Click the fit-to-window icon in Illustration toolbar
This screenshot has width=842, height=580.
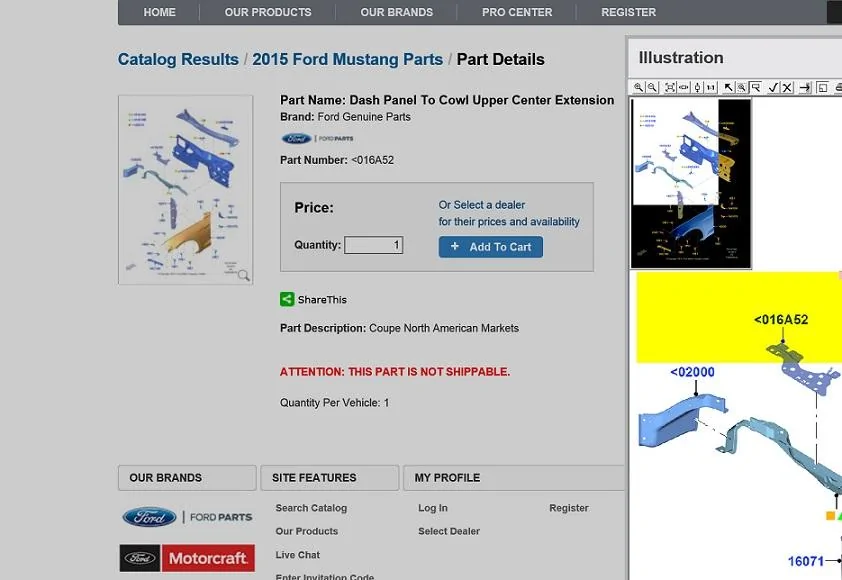pyautogui.click(x=670, y=87)
